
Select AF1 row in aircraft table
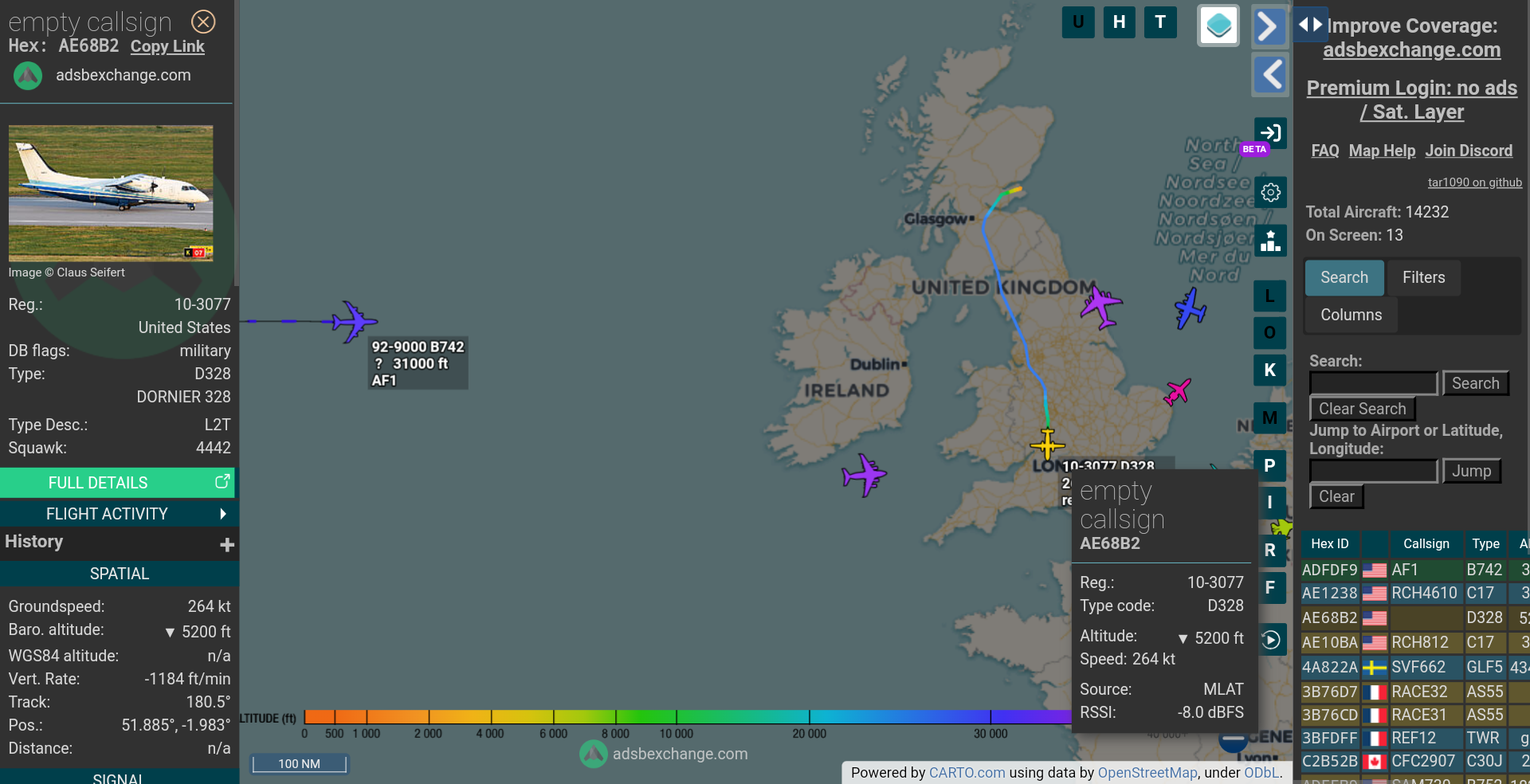click(1415, 570)
